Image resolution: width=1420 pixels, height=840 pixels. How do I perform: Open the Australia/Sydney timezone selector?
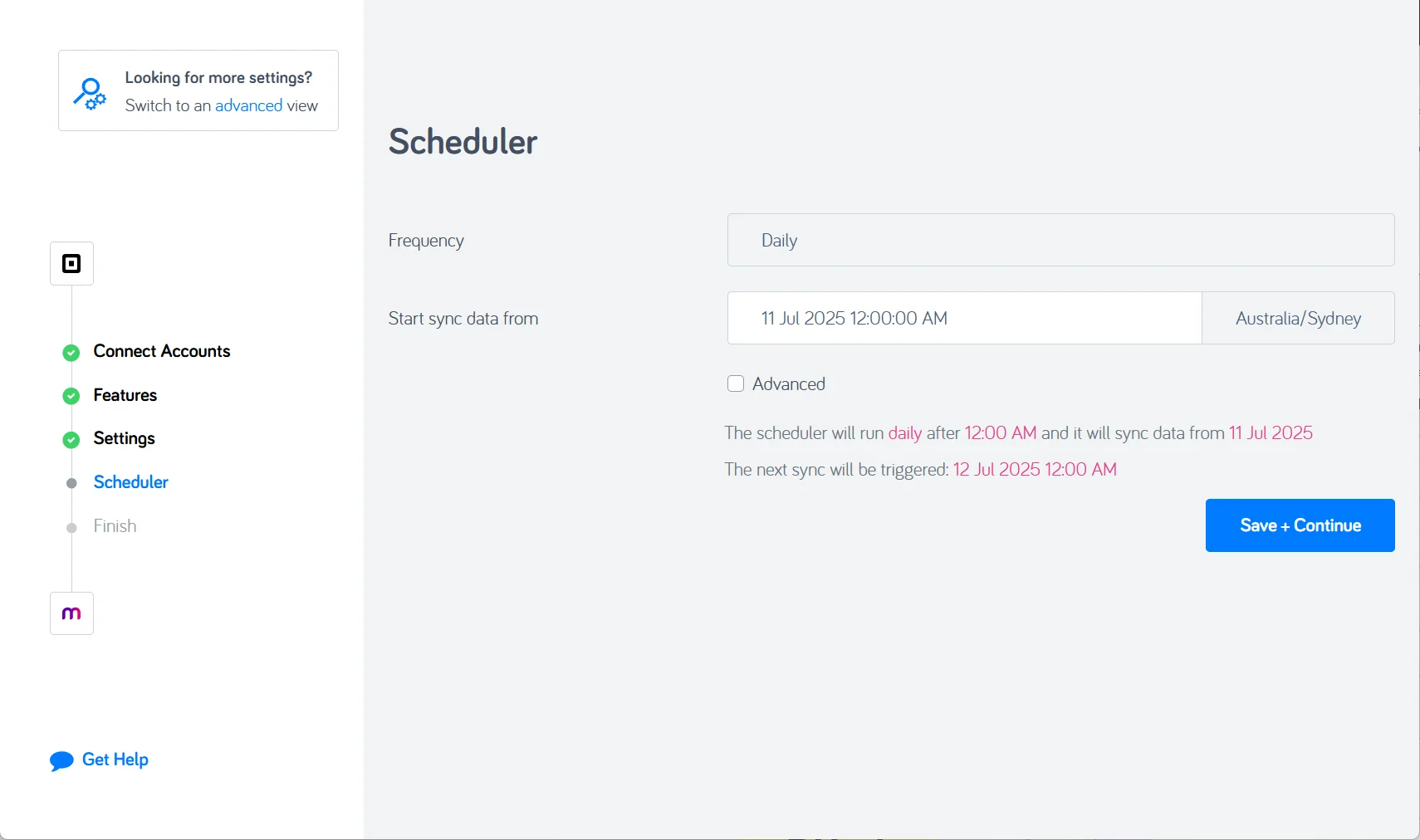tap(1298, 318)
